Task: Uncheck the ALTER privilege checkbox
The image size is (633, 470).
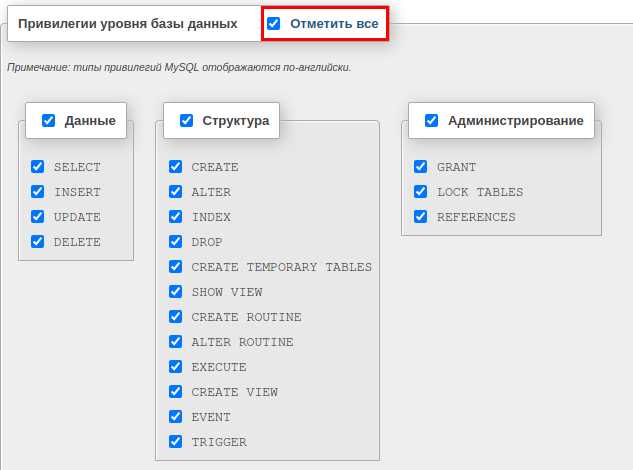Action: [175, 191]
